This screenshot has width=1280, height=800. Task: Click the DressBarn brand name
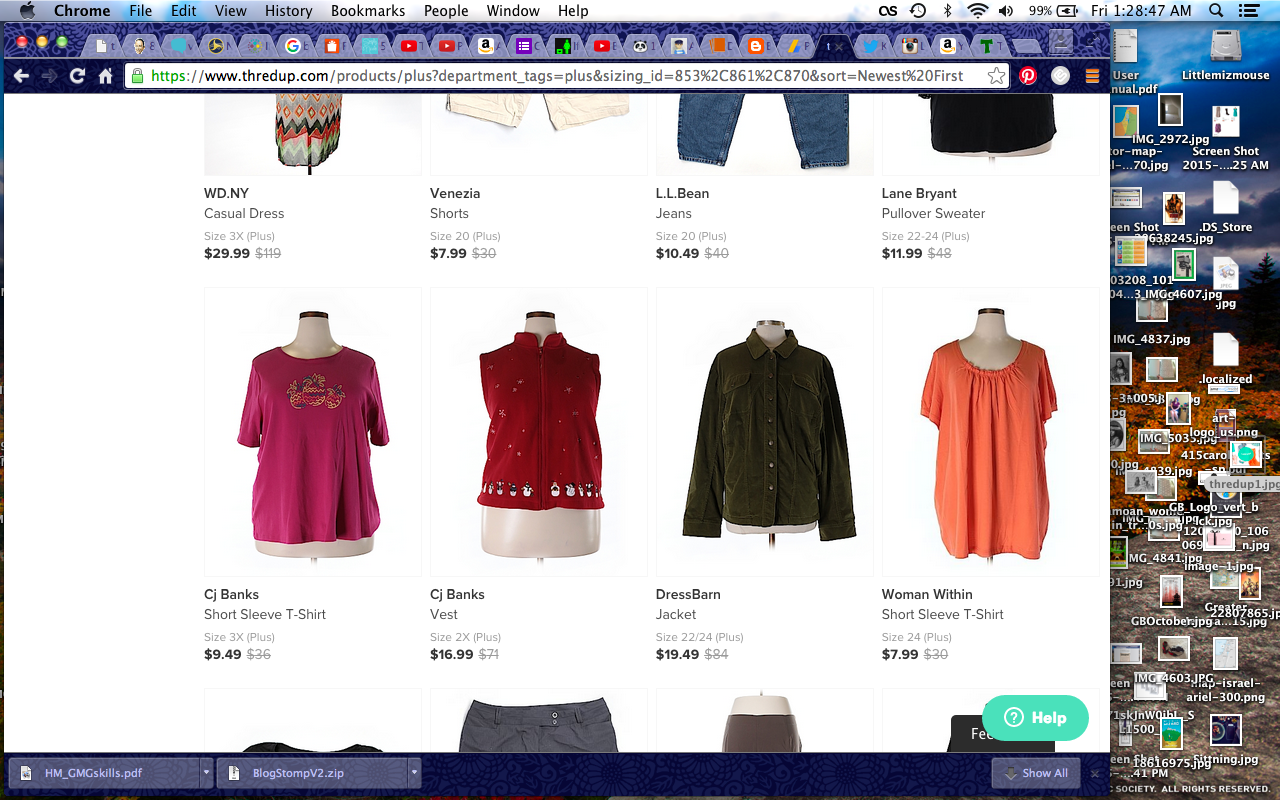(x=688, y=594)
